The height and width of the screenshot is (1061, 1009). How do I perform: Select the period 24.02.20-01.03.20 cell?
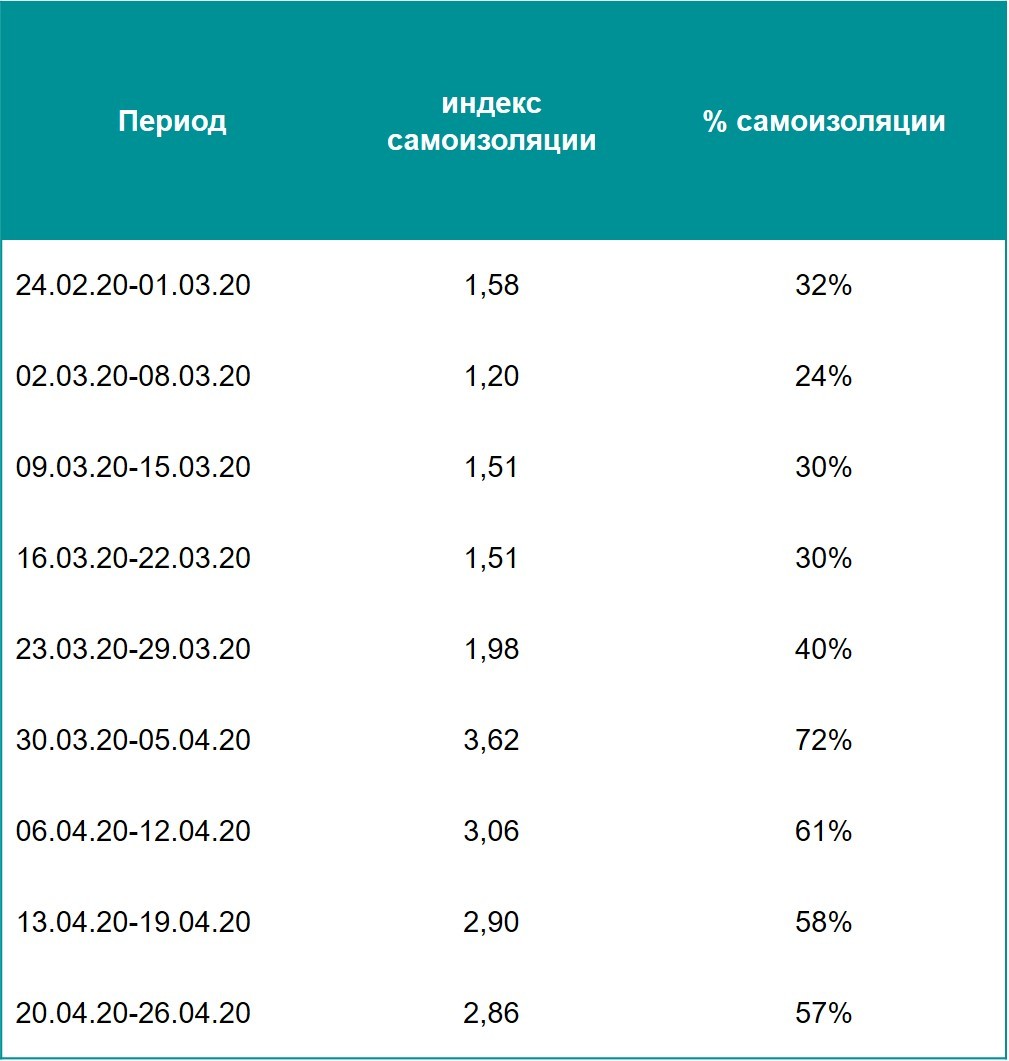point(133,285)
